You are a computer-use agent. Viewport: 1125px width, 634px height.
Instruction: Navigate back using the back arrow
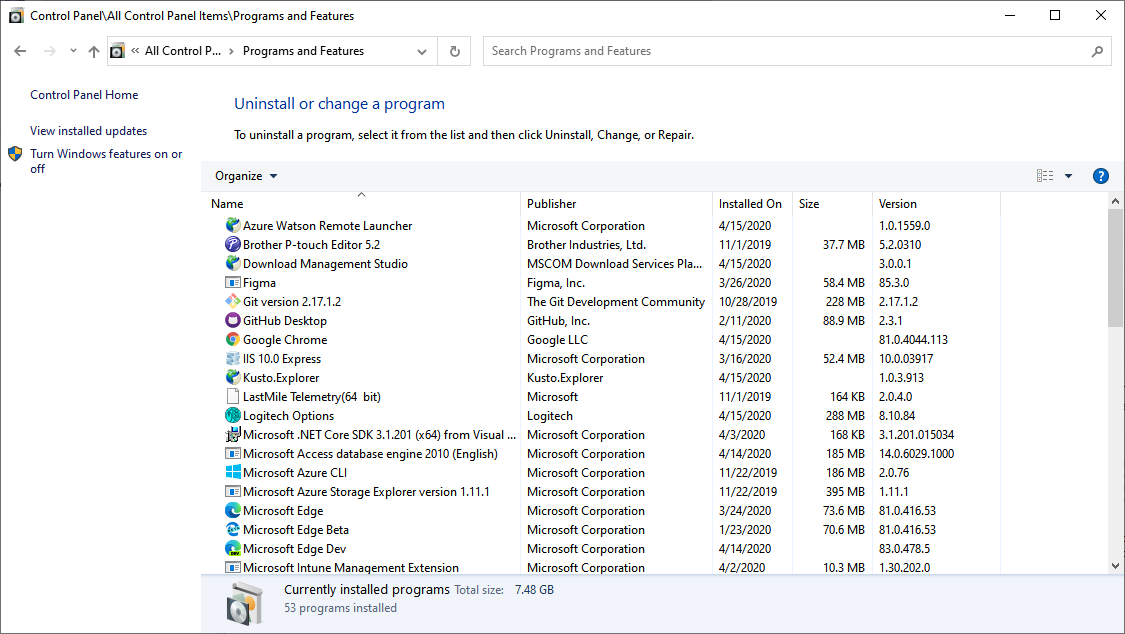[20, 50]
